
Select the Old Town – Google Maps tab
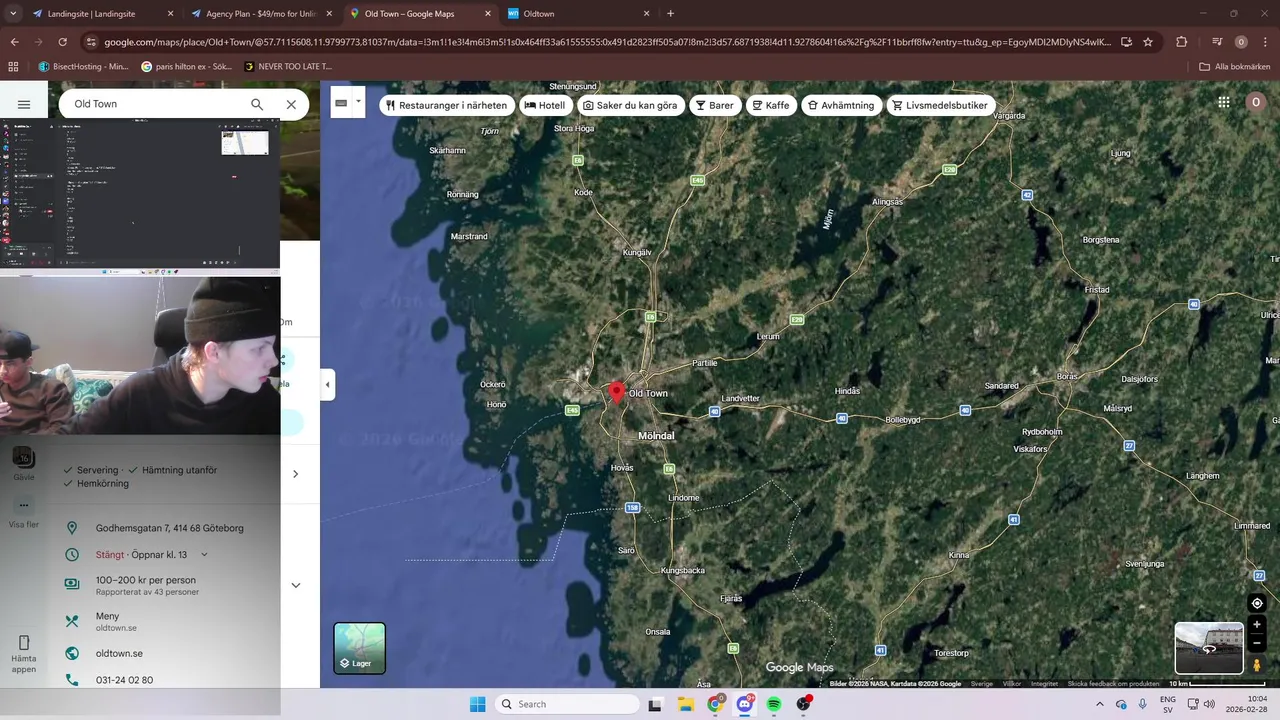420,14
